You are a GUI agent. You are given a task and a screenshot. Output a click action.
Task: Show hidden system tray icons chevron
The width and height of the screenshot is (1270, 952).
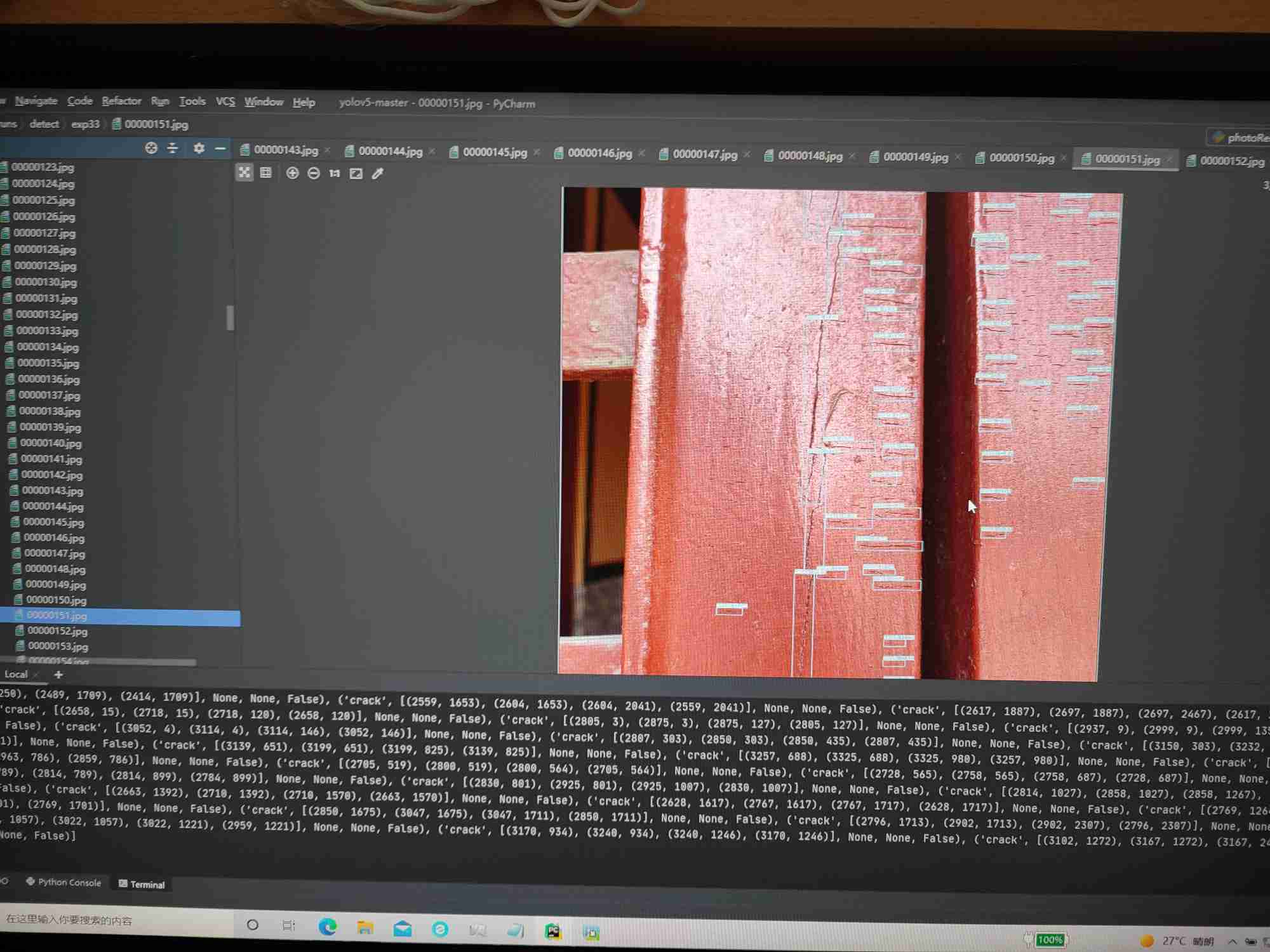coord(1233,941)
